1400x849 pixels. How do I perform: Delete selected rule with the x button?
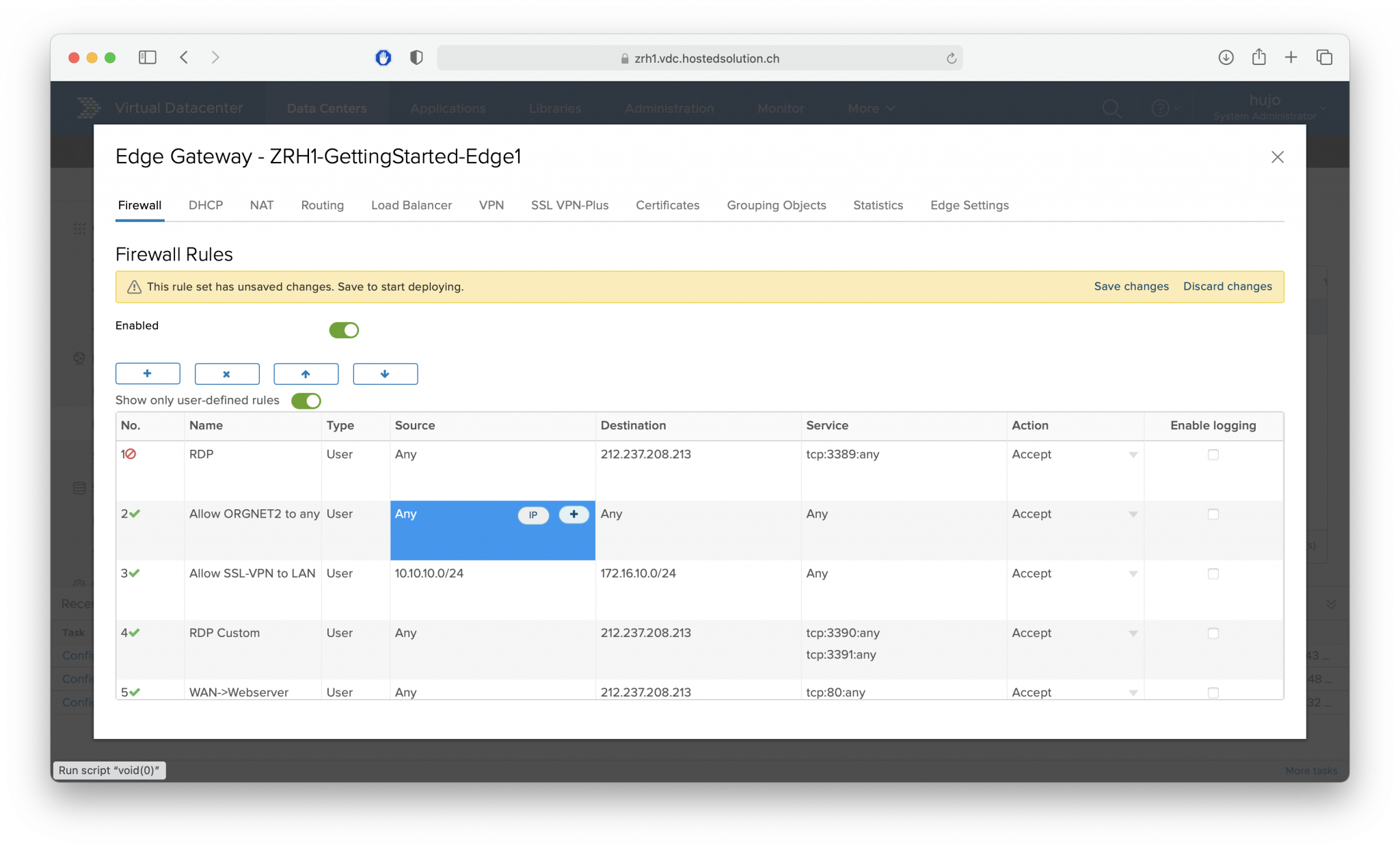coord(227,374)
